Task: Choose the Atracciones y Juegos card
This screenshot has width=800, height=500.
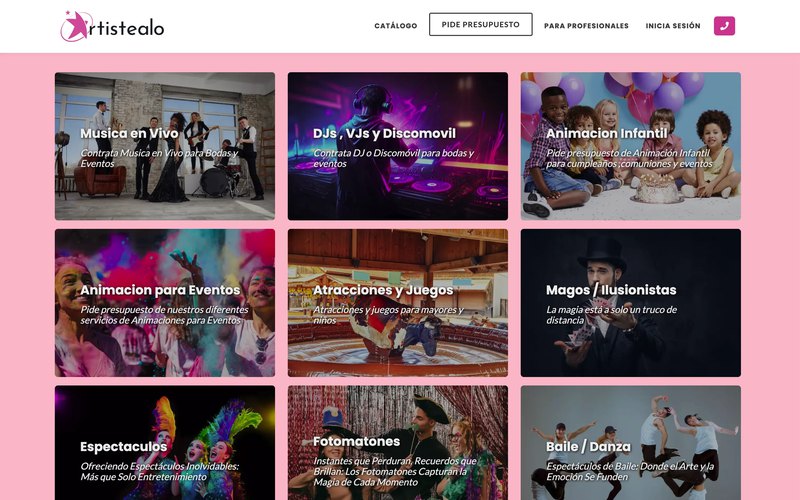Action: (397, 303)
